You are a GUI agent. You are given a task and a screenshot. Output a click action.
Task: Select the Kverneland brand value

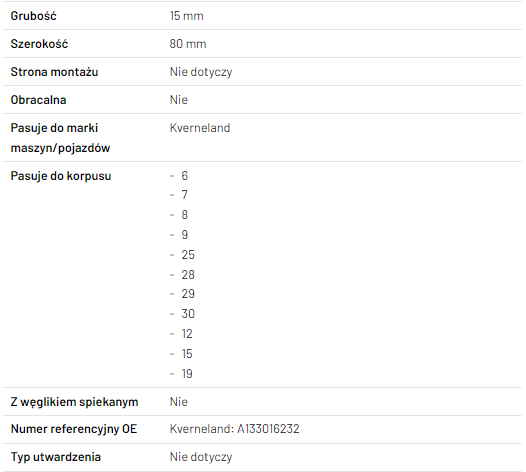(x=200, y=128)
